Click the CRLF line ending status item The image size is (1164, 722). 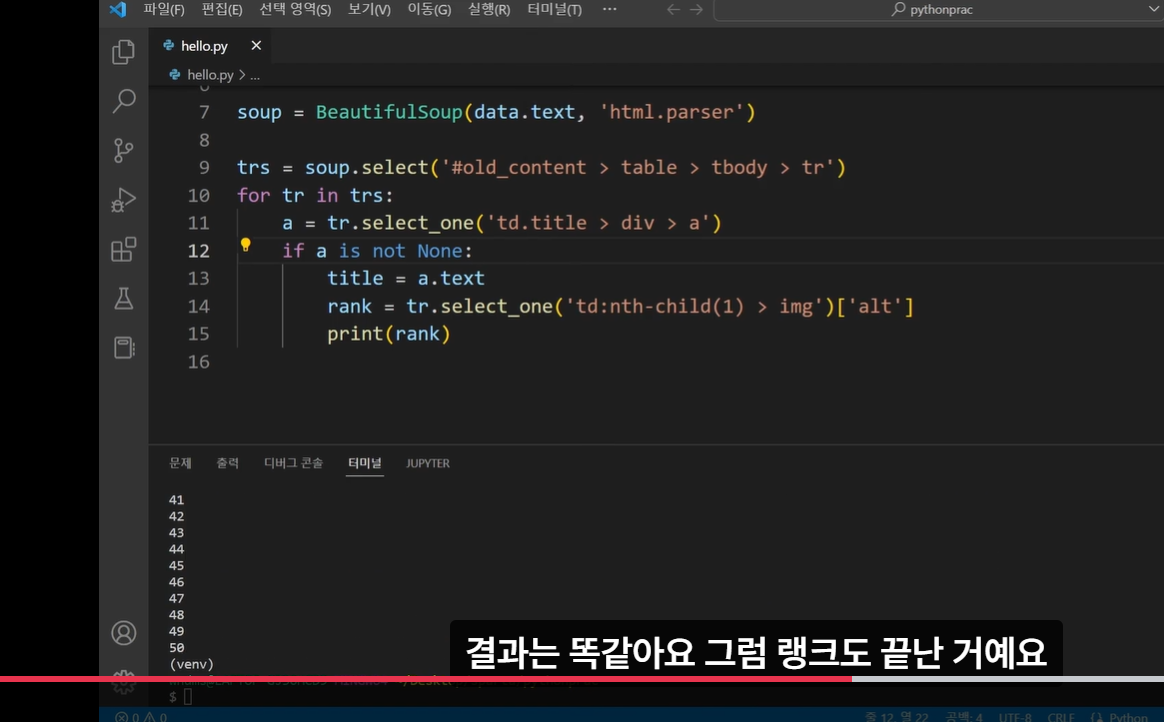[1061, 717]
